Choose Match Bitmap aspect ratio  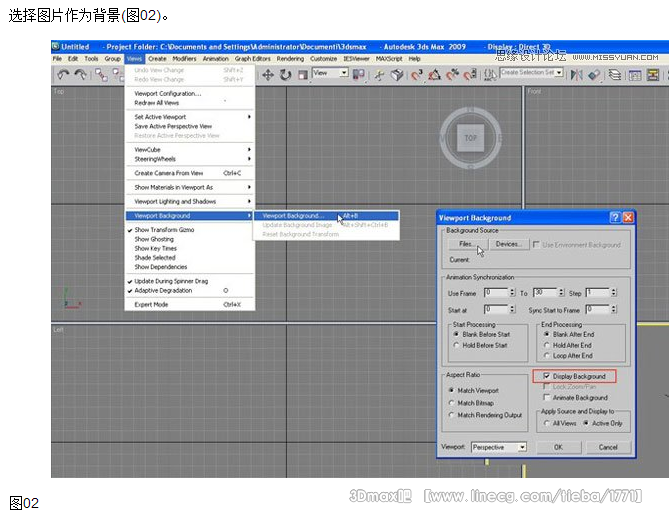[451, 403]
